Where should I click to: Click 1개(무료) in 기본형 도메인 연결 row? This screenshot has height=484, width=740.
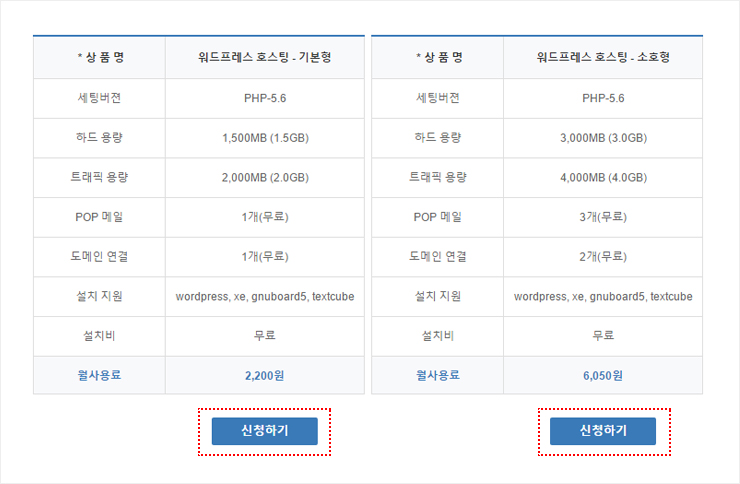pos(265,257)
